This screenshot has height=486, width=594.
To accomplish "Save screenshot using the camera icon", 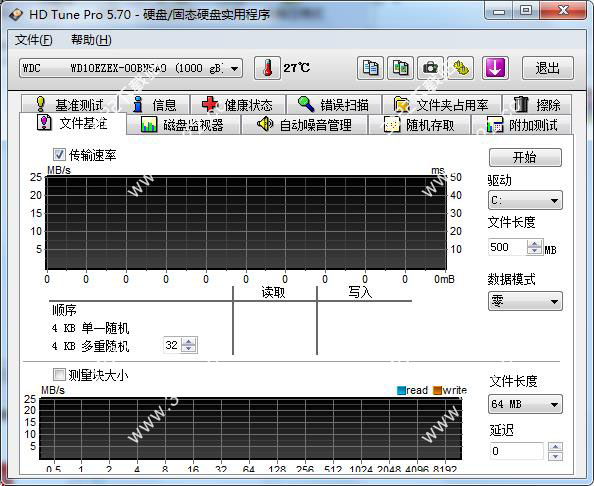I will [430, 68].
